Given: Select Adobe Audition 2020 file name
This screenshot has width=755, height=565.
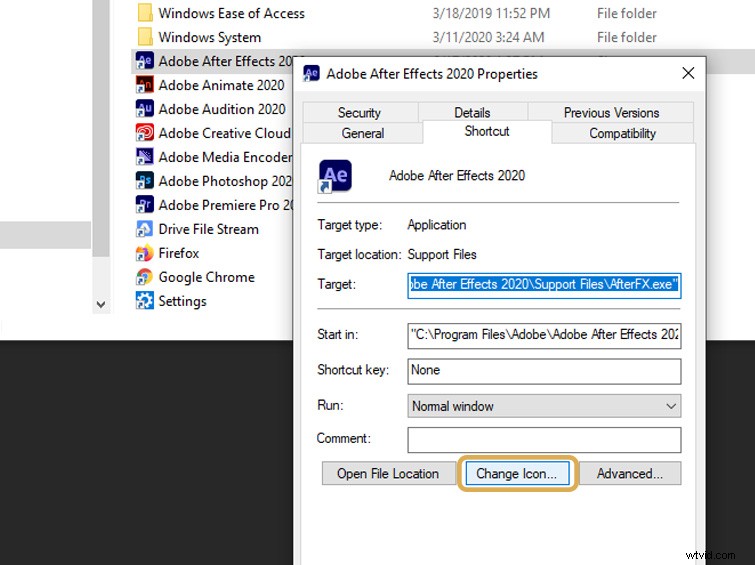Looking at the screenshot, I should [222, 109].
